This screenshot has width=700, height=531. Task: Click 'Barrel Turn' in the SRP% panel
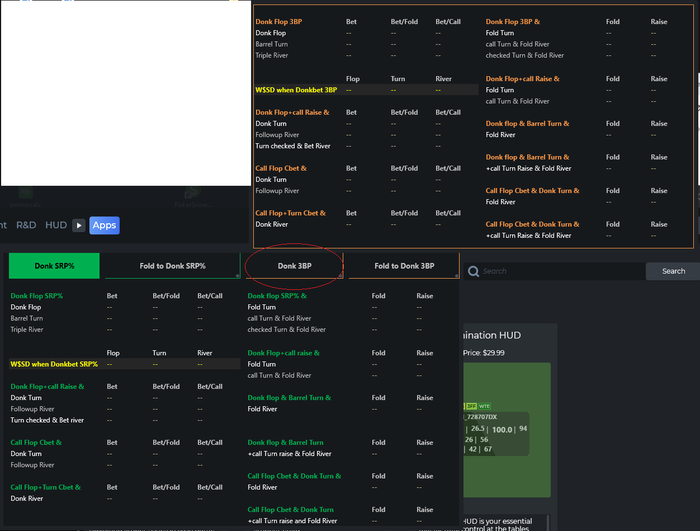click(27, 318)
